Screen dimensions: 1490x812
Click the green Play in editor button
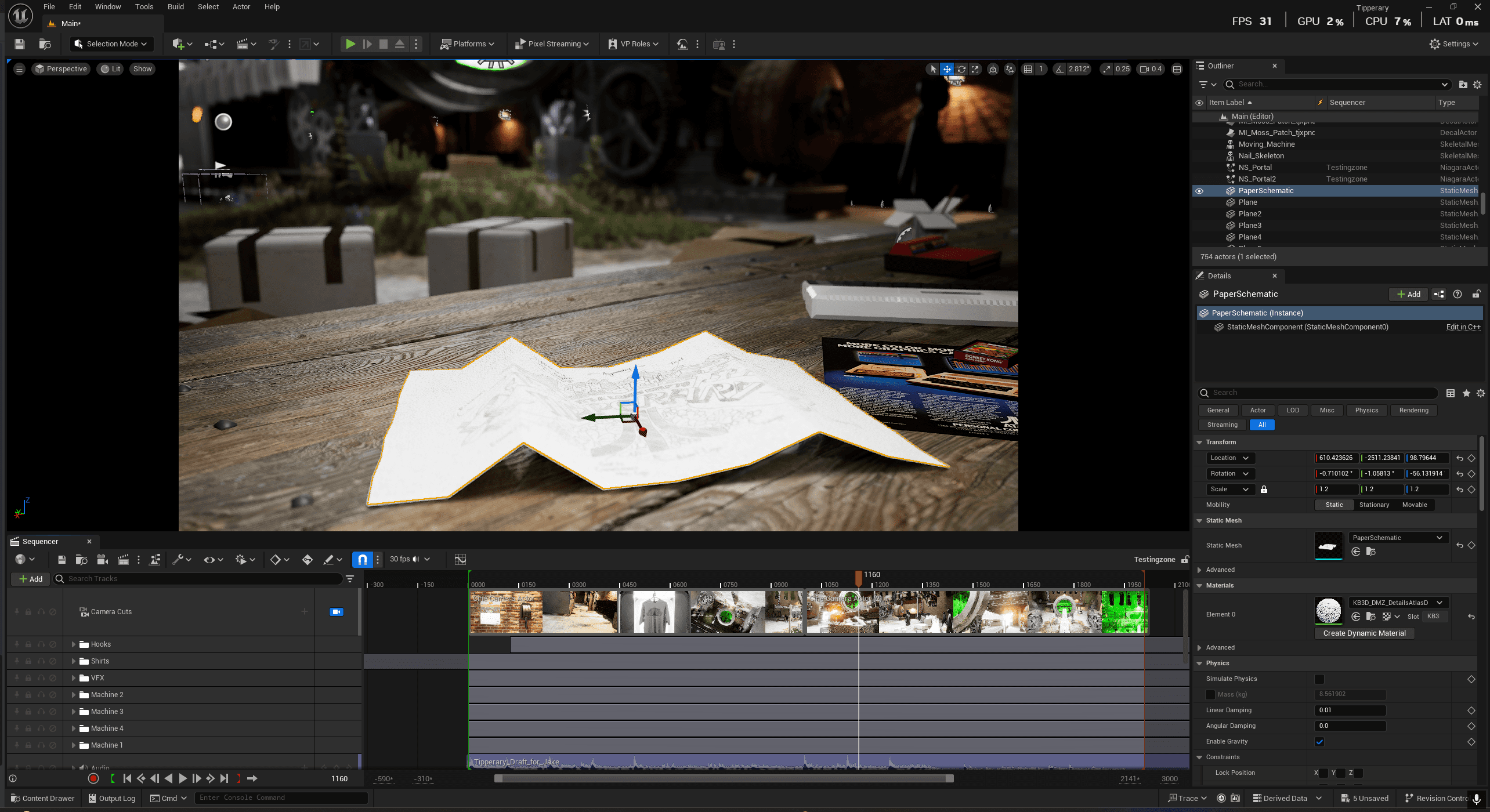pos(350,44)
